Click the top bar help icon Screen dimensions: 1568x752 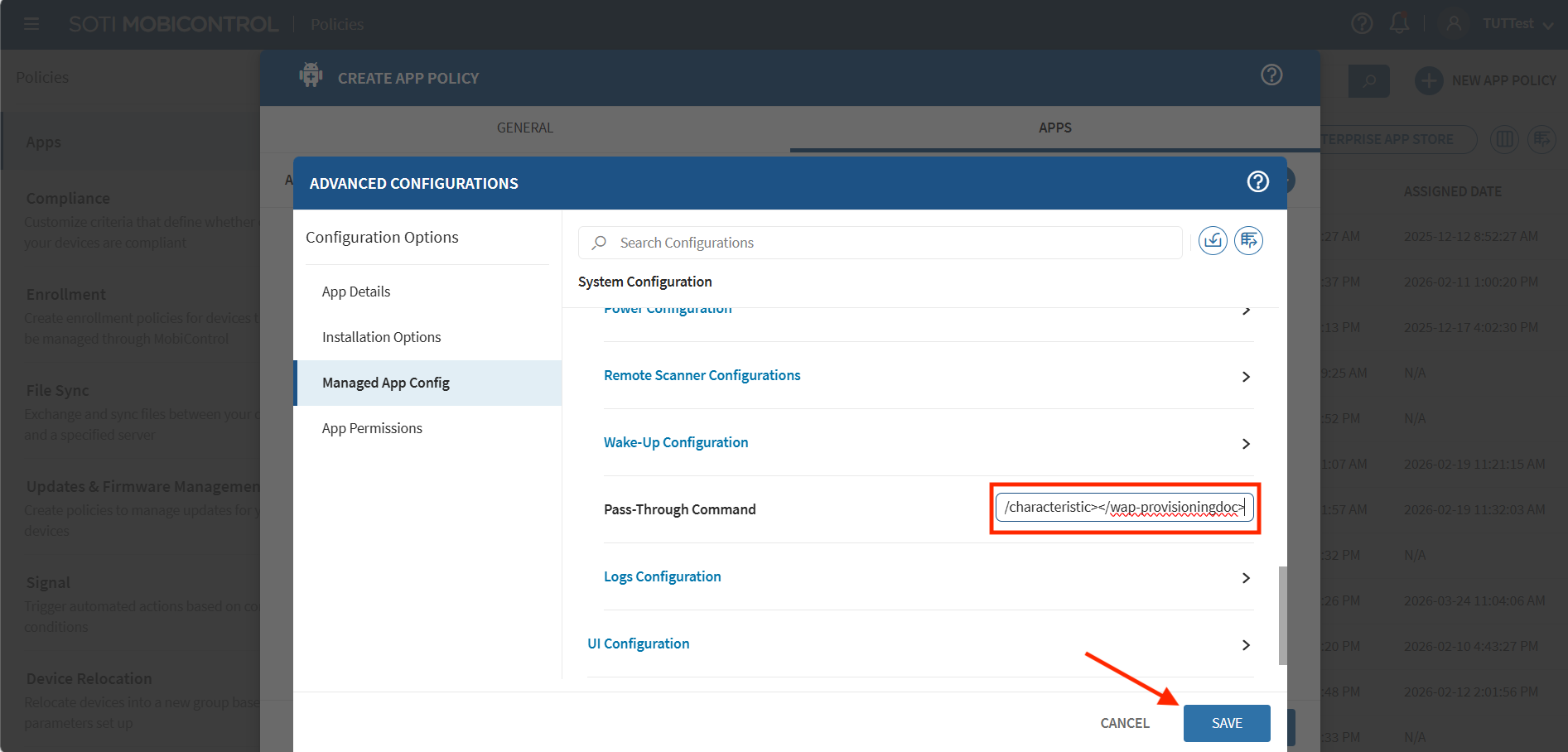coord(1361,23)
